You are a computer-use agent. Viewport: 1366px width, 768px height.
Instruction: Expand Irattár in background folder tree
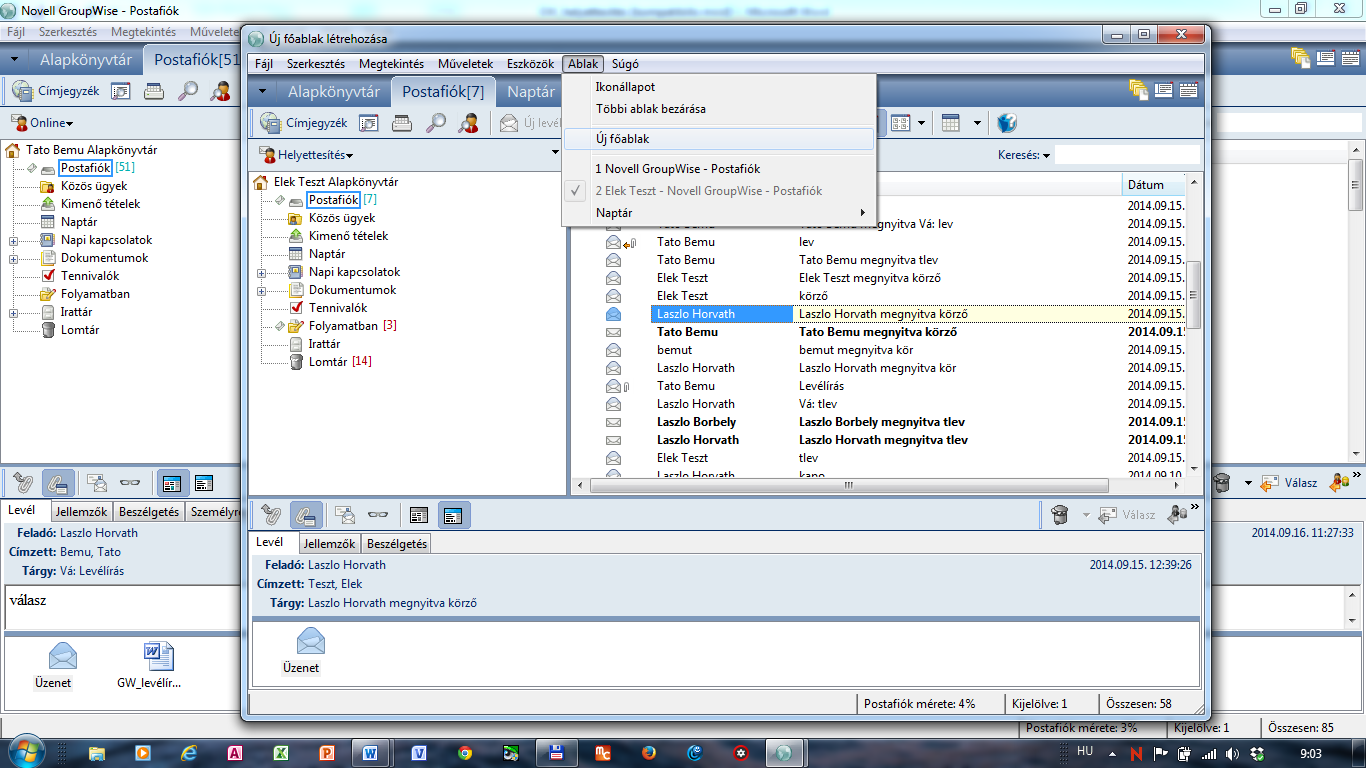(14, 312)
